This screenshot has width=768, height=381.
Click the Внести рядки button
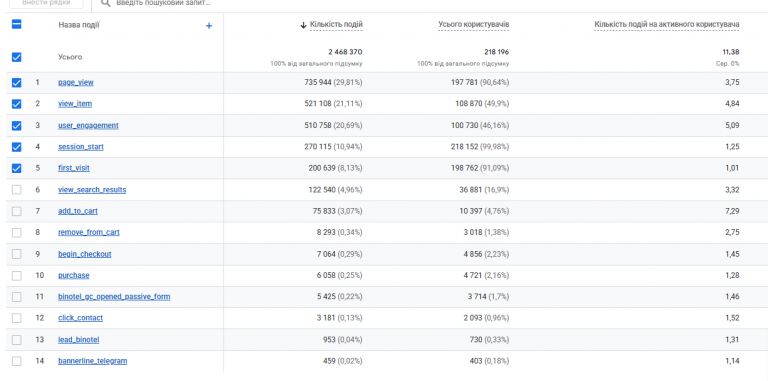46,3
